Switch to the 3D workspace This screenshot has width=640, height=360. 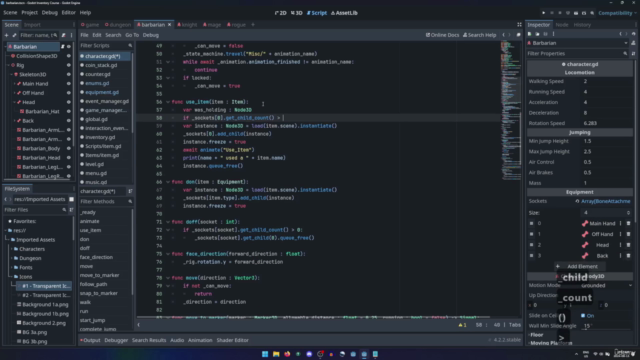[x=297, y=13]
